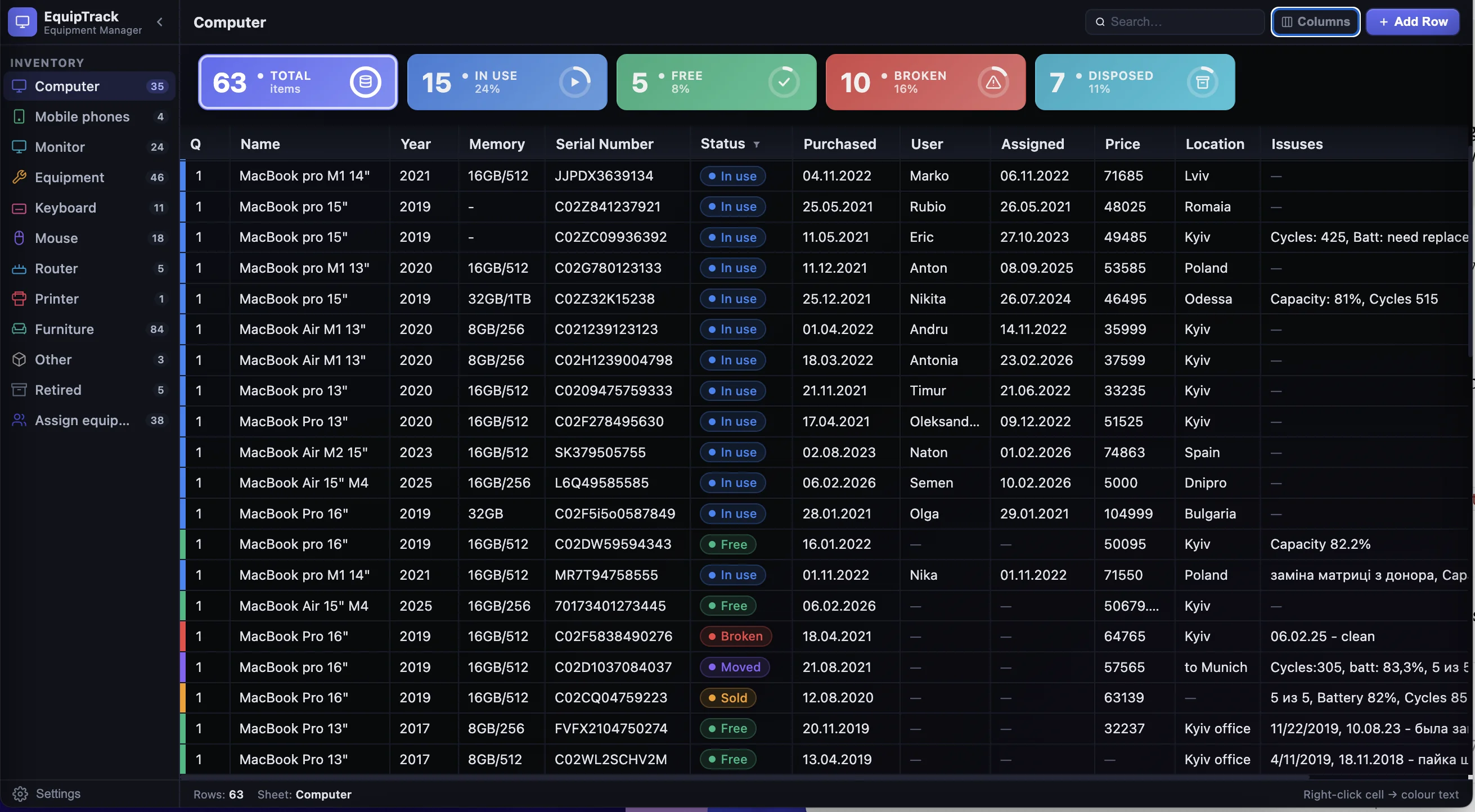Click the warning triangle icon on Broken card
Image resolution: width=1475 pixels, height=812 pixels.
tap(993, 83)
